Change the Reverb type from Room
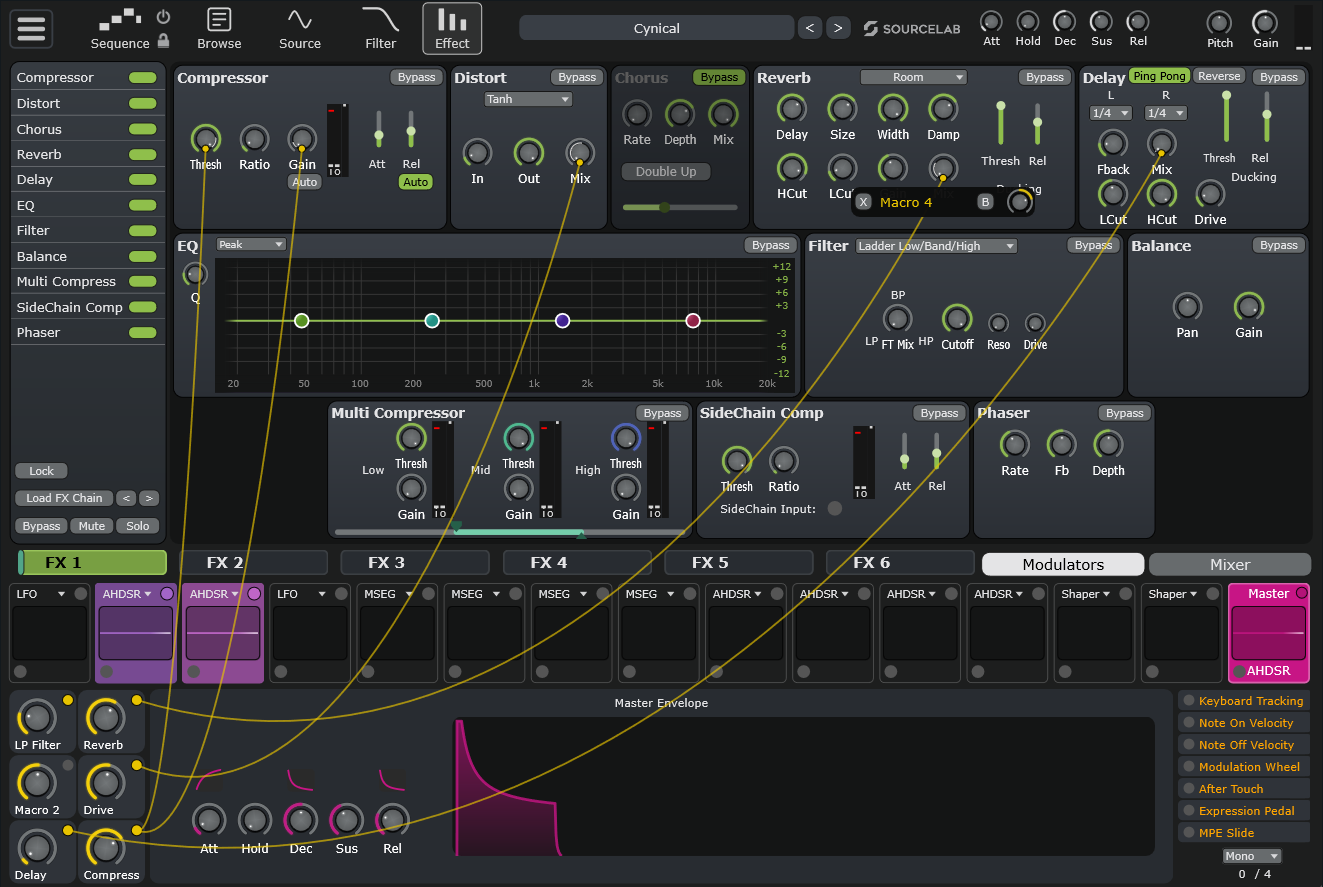 pyautogui.click(x=913, y=77)
